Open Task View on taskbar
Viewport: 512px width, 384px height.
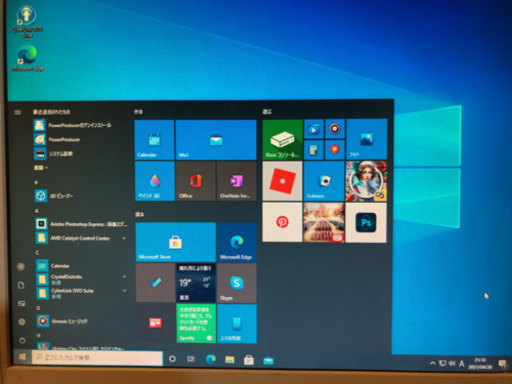(x=191, y=359)
